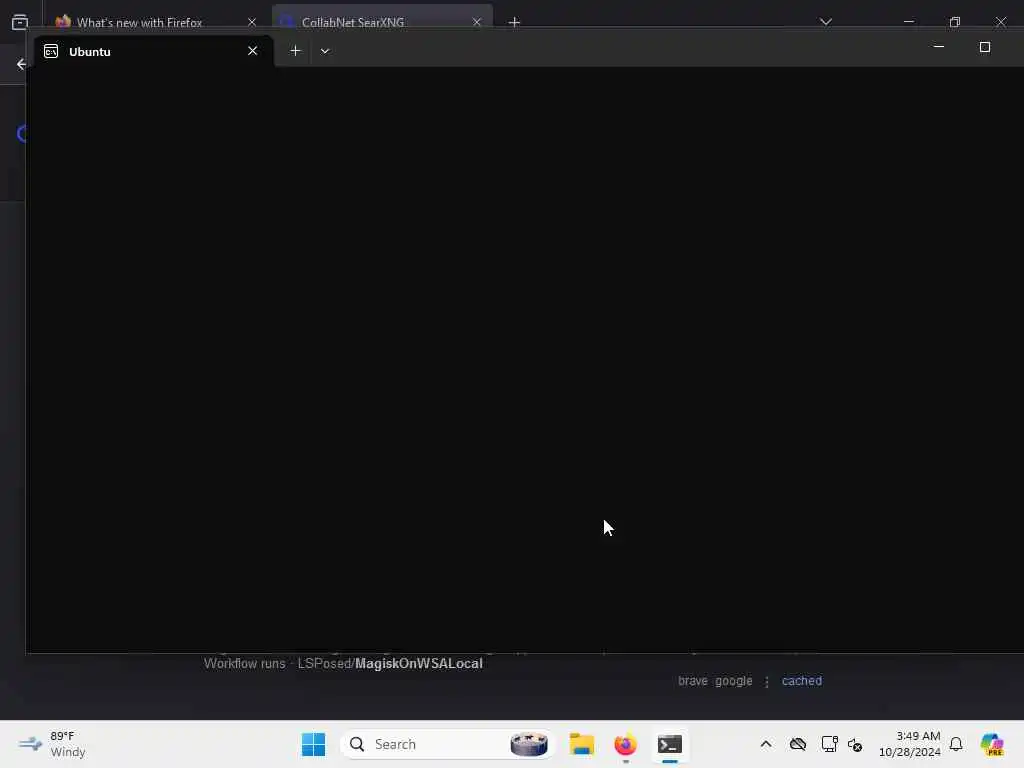Click the google engine label
This screenshot has width=1024, height=768.
733,680
